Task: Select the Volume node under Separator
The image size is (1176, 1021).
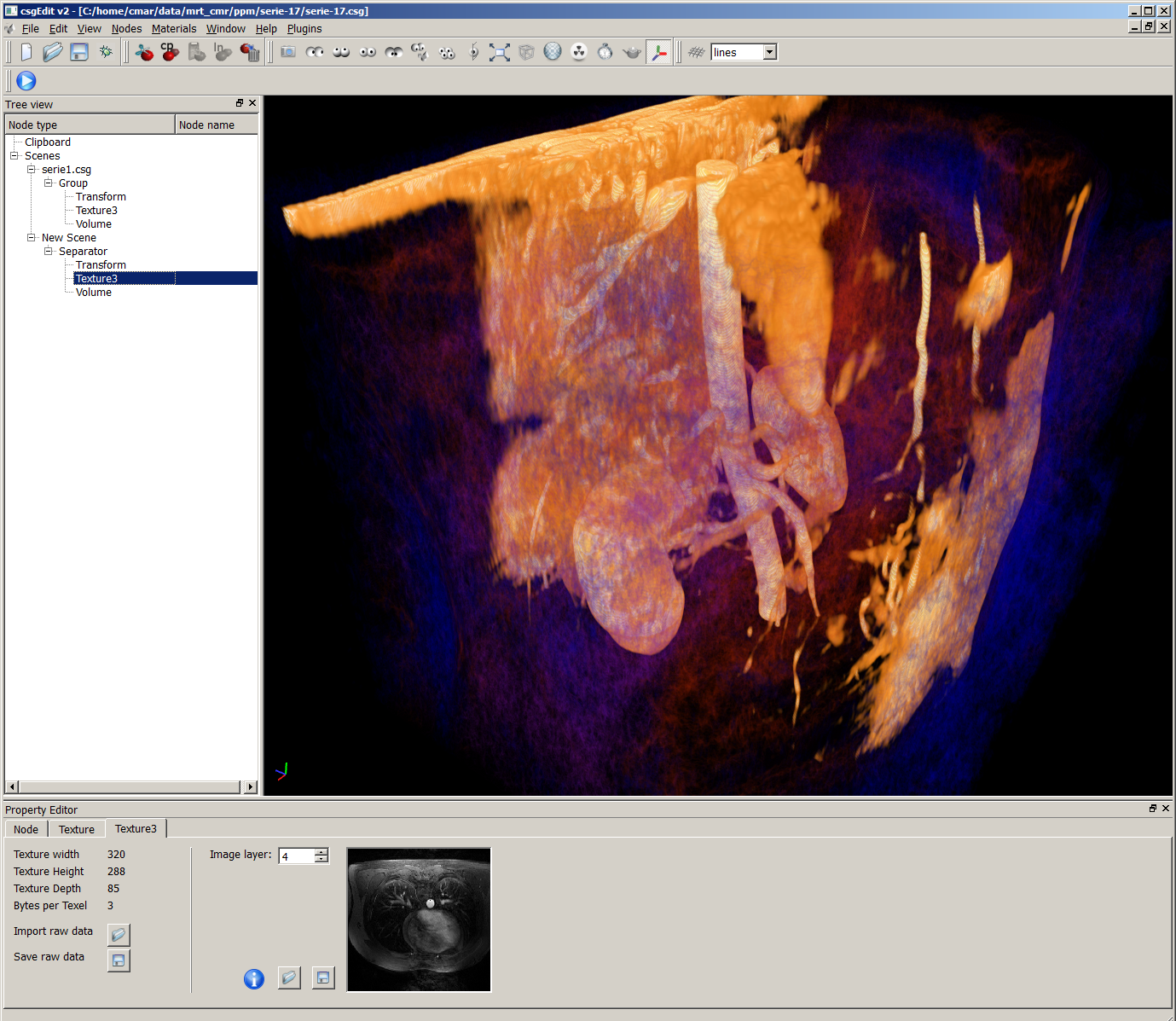Action: [x=94, y=293]
